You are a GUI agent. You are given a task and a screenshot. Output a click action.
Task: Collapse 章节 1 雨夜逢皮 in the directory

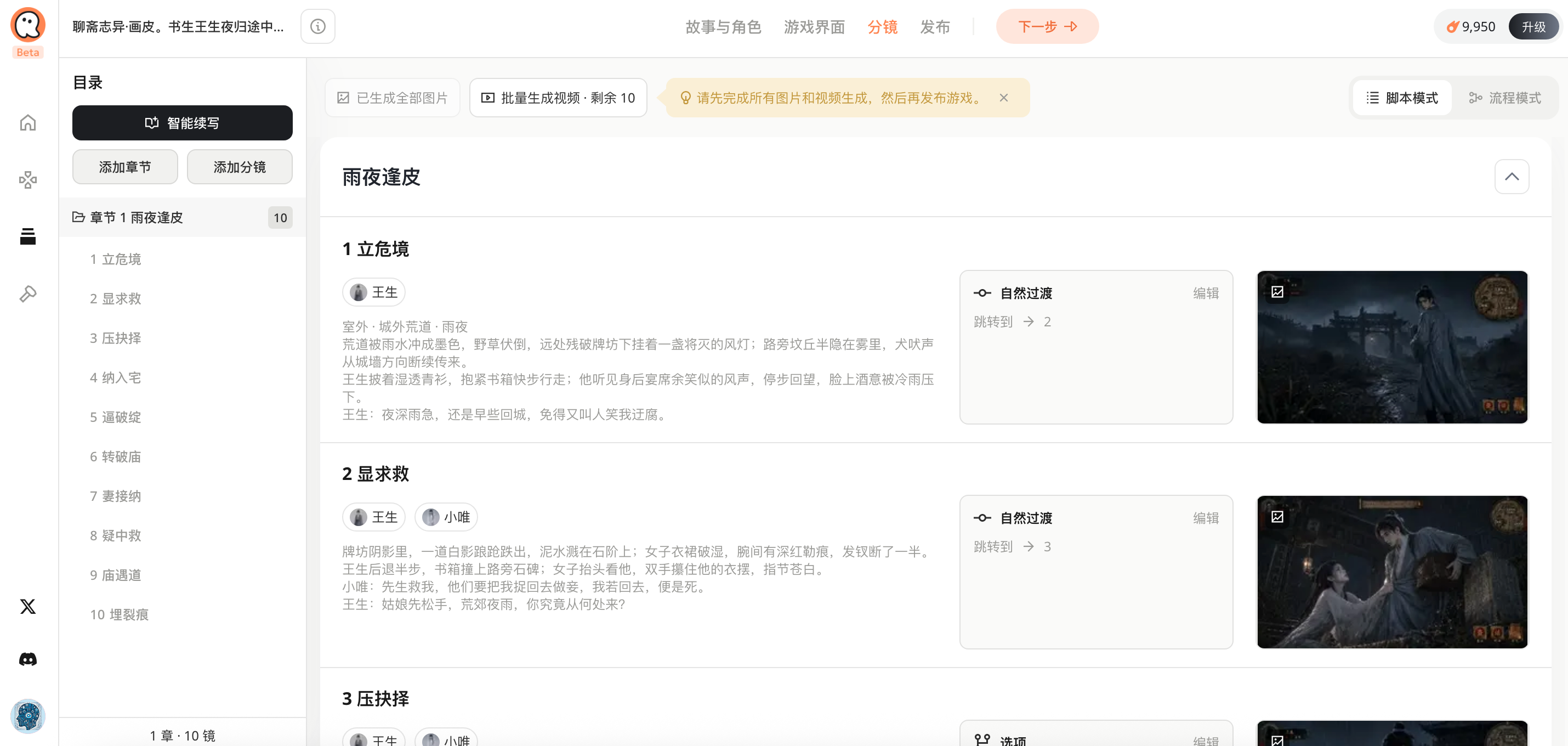(182, 217)
